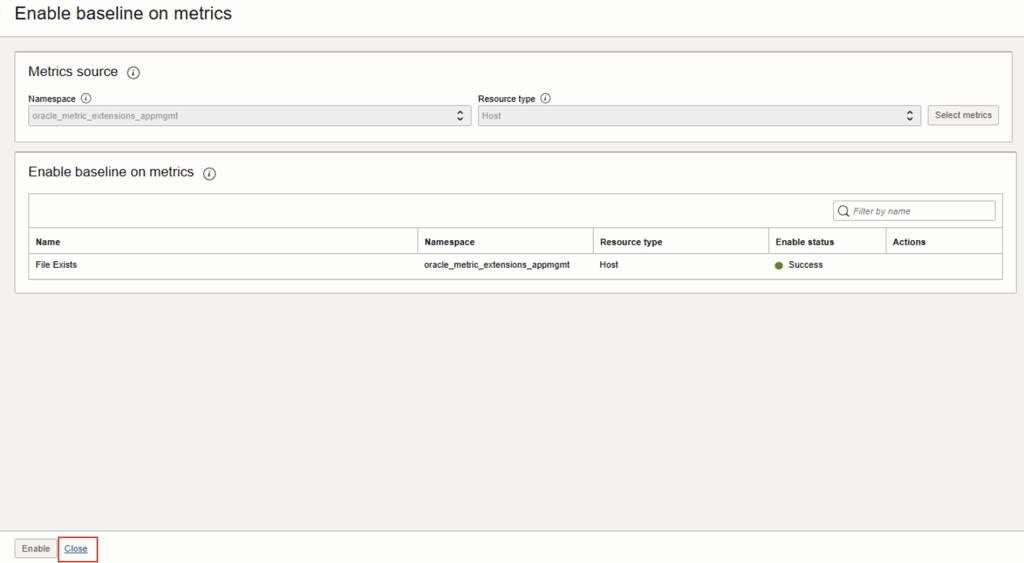1024x563 pixels.
Task: Click the Actions column header
Action: coord(909,242)
